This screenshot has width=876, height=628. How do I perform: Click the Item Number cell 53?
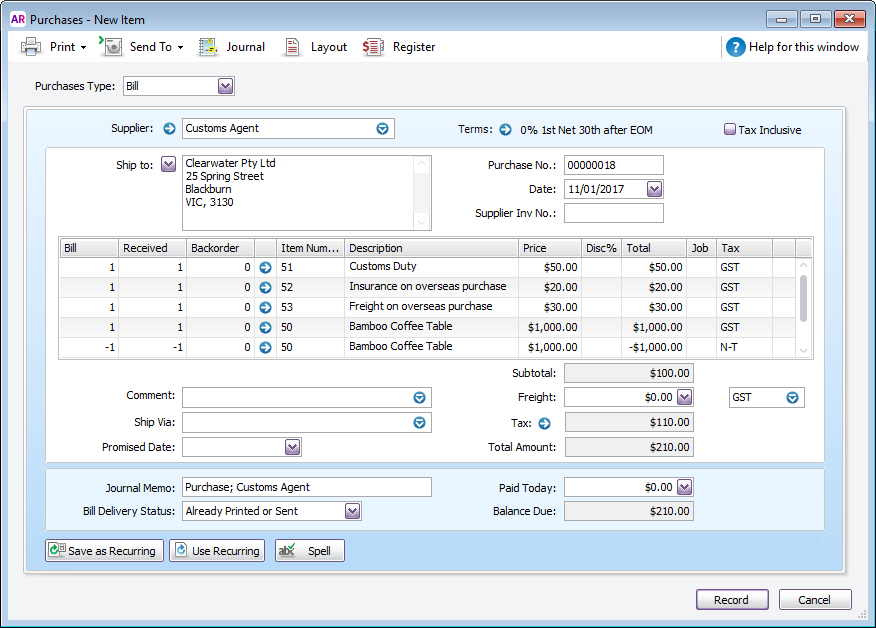pos(310,307)
